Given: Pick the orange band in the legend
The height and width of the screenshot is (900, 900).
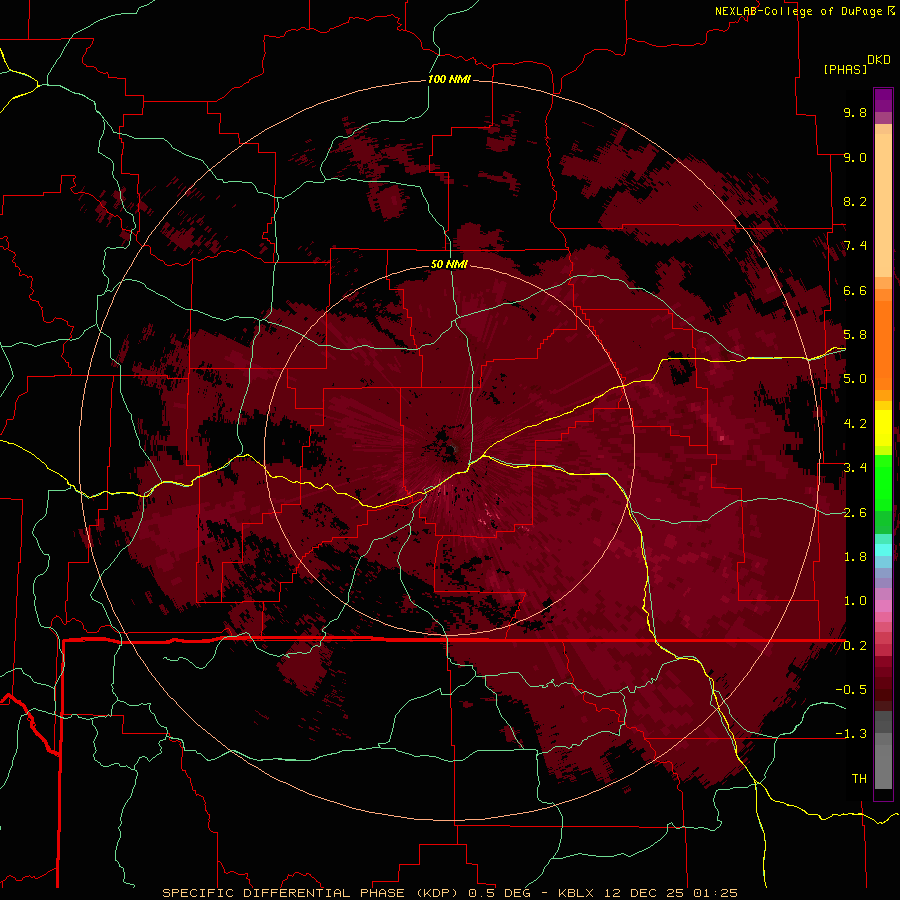Looking at the screenshot, I should click(x=883, y=344).
